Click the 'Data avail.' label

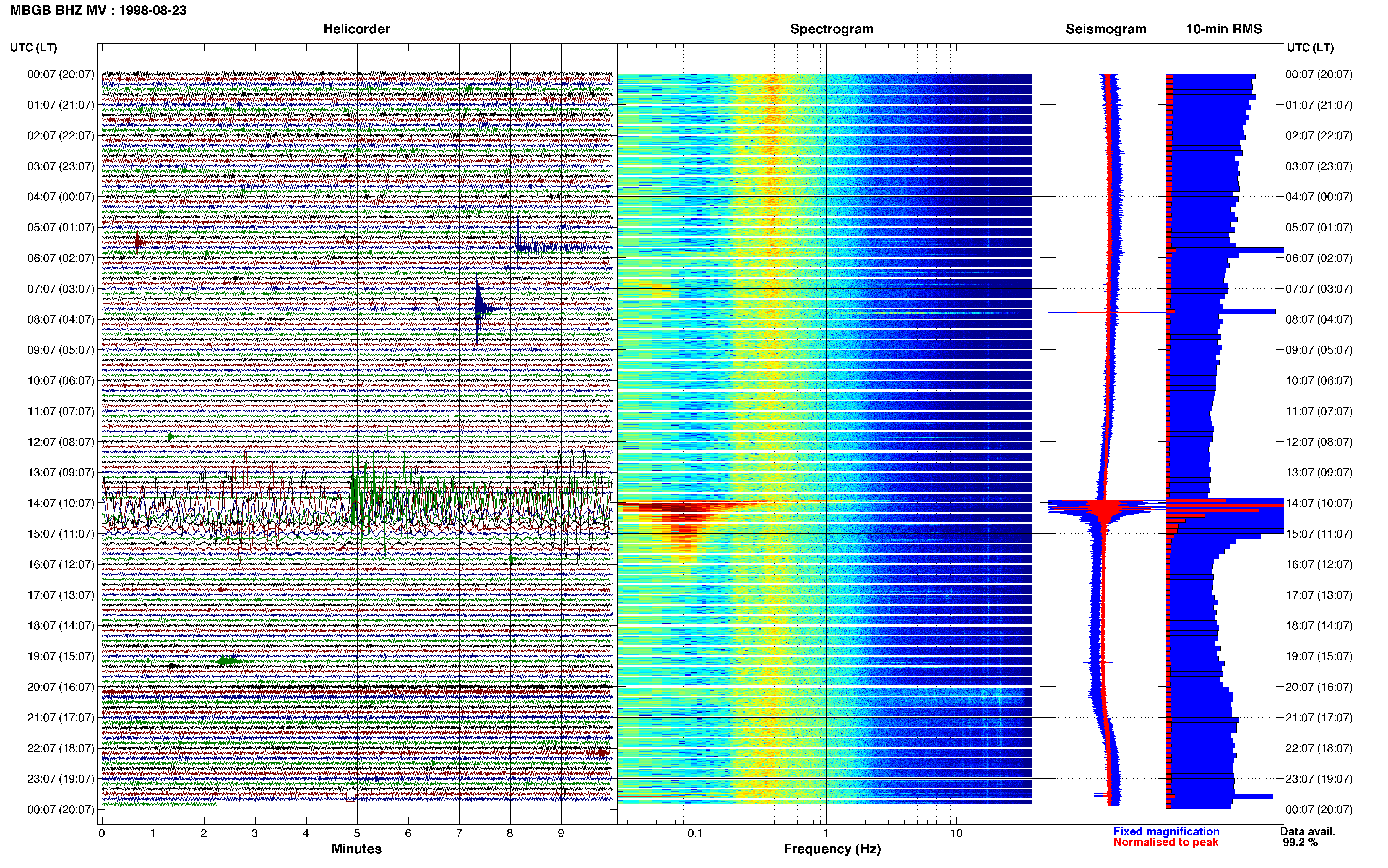click(1308, 831)
